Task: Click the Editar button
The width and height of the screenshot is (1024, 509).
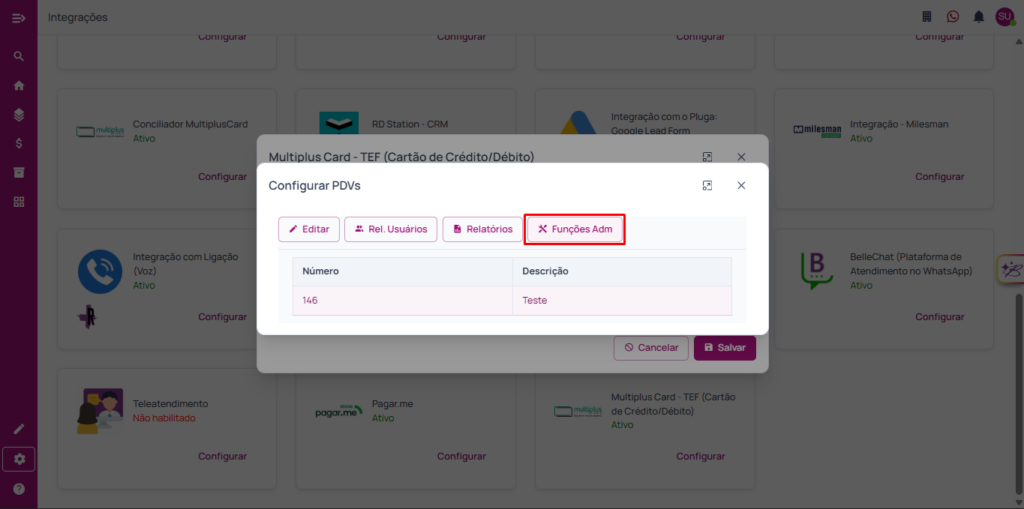Action: [309, 229]
